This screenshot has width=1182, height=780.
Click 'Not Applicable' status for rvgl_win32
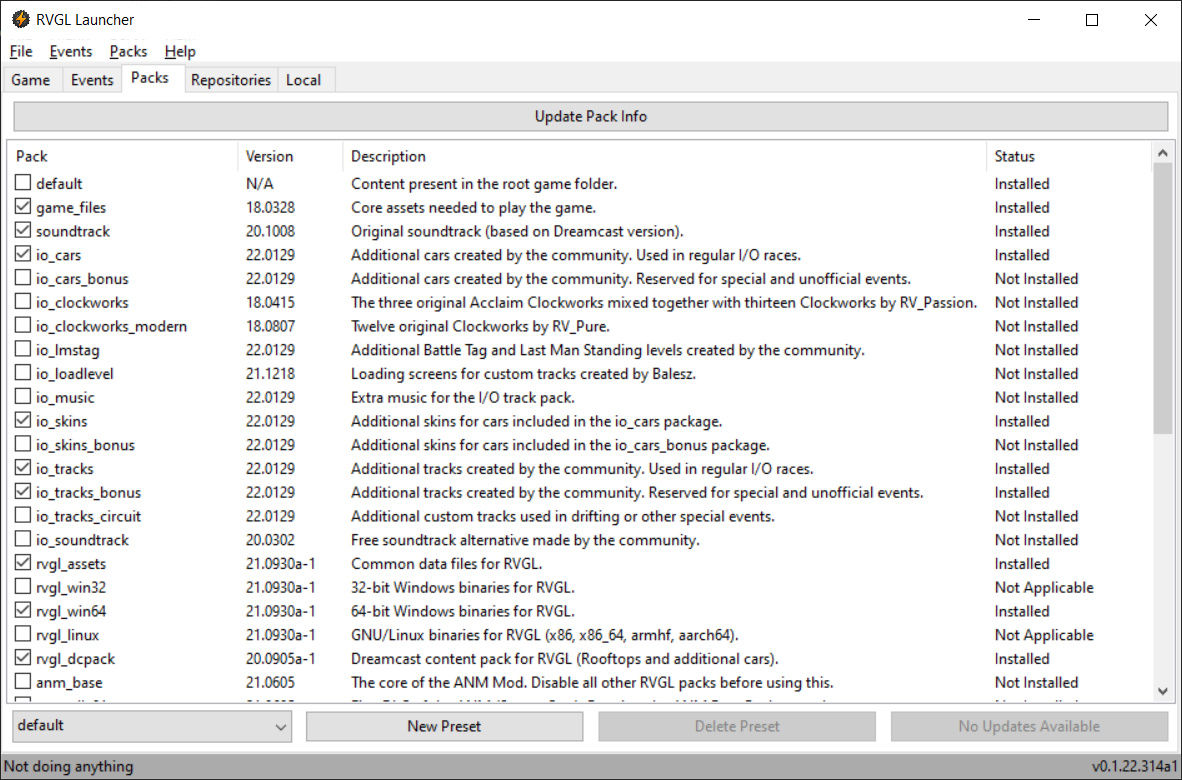pyautogui.click(x=1044, y=587)
